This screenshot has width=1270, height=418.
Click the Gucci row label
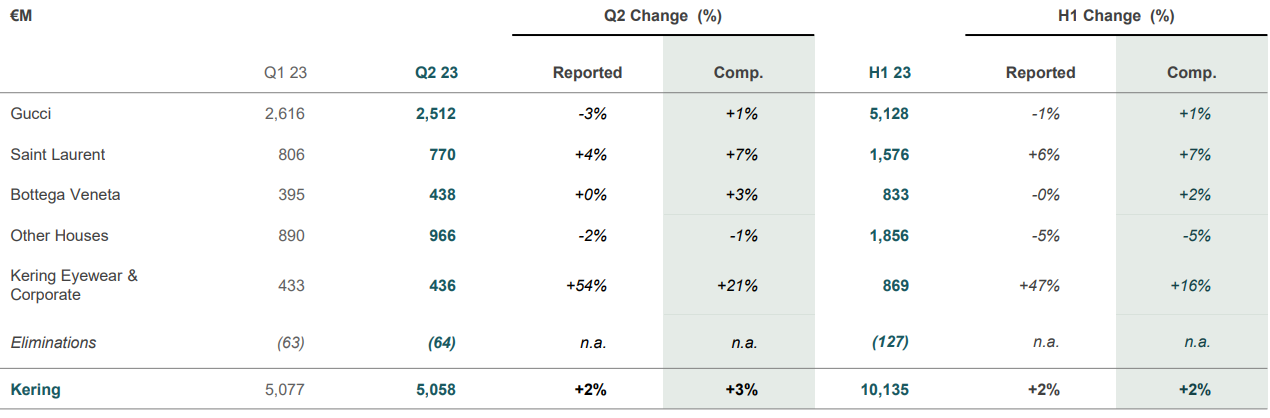pos(31,114)
